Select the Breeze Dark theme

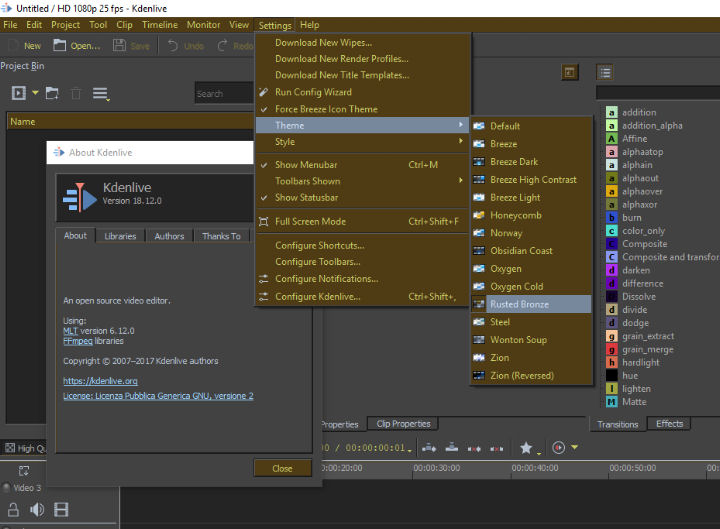[x=531, y=162]
